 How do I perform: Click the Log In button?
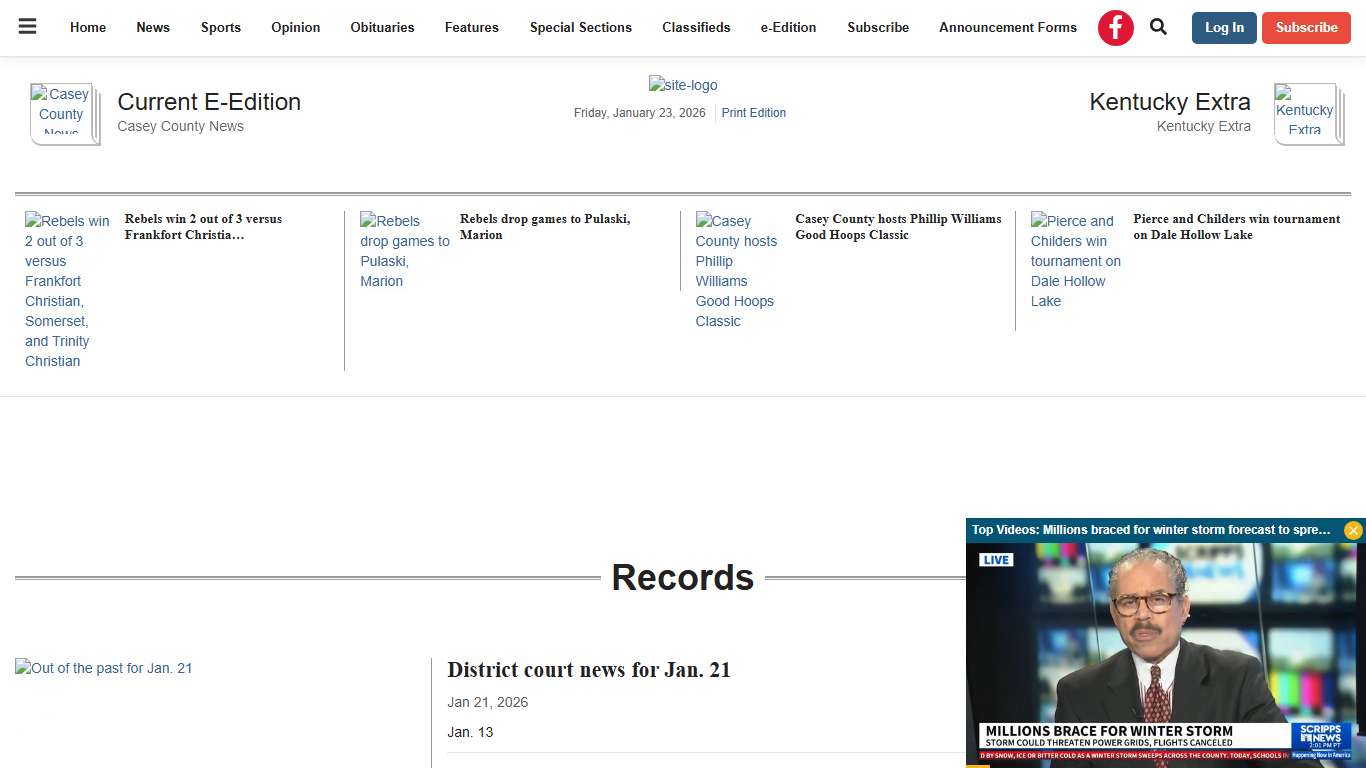tap(1224, 28)
